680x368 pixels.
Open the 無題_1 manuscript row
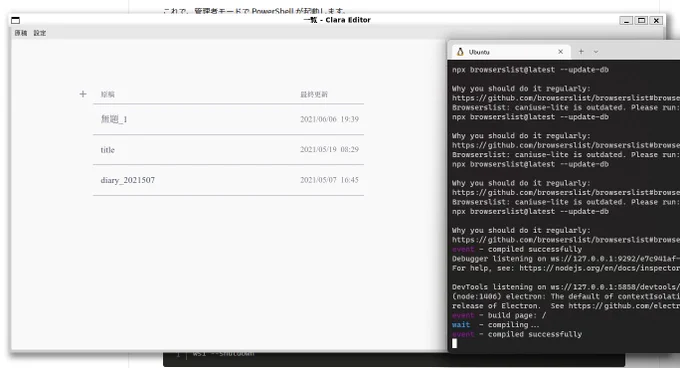[228, 119]
